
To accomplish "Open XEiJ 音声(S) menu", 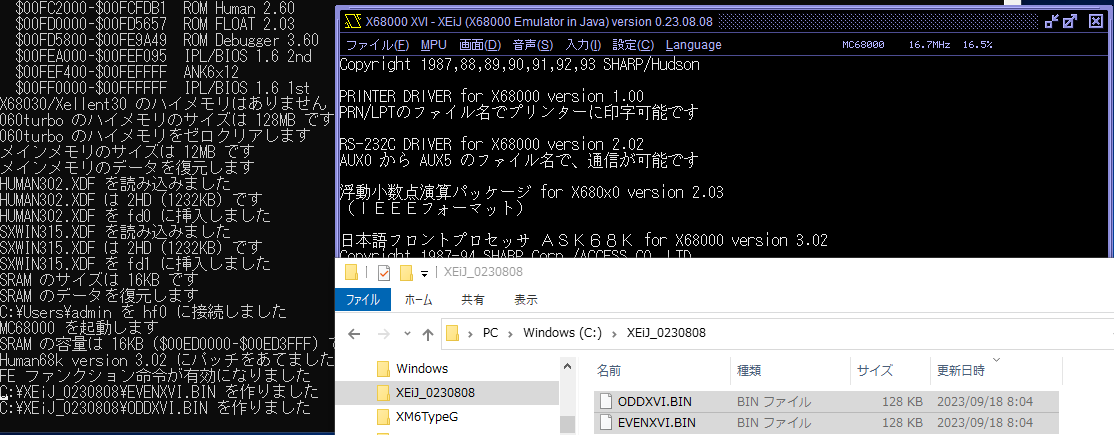I will point(533,45).
